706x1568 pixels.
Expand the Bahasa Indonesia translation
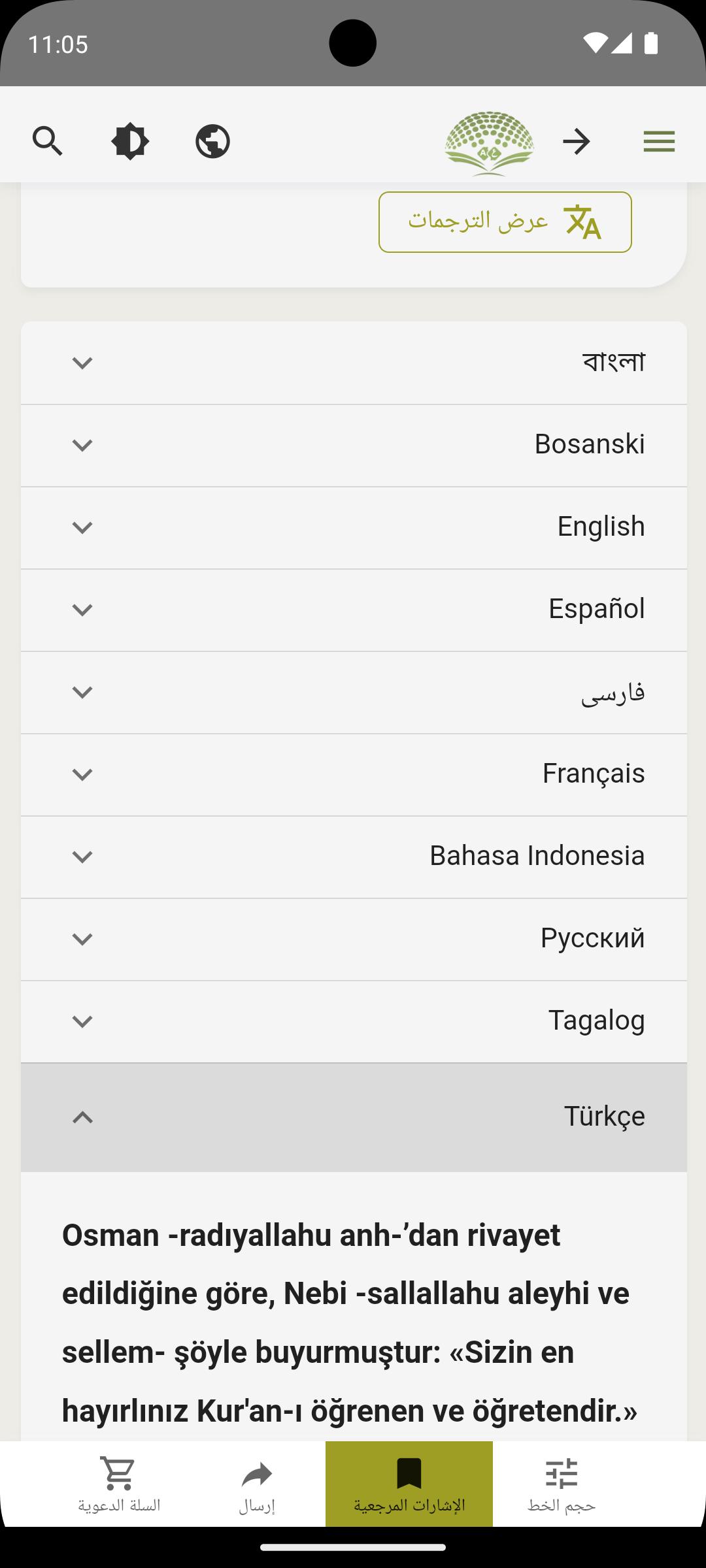click(x=354, y=857)
